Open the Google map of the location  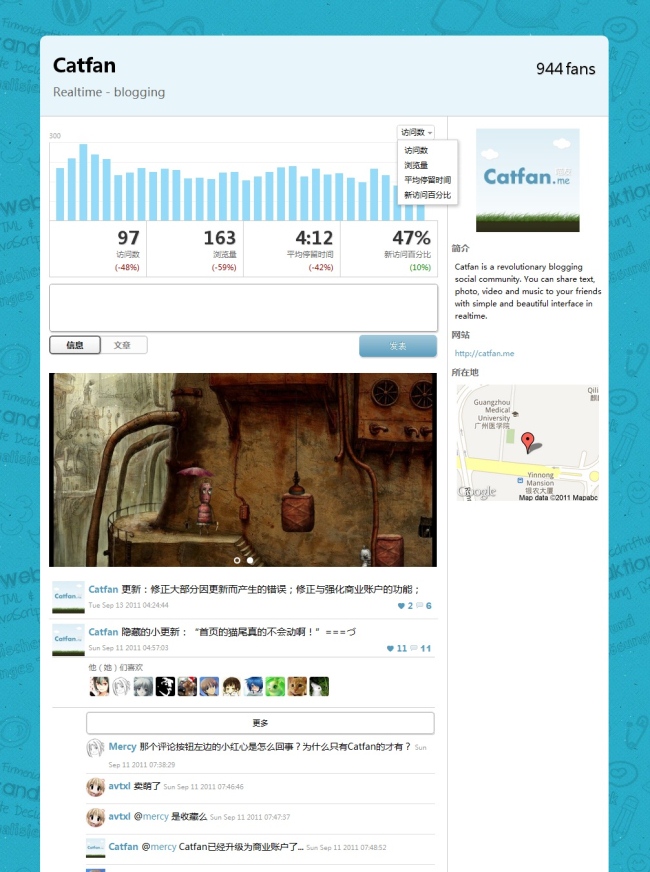528,443
